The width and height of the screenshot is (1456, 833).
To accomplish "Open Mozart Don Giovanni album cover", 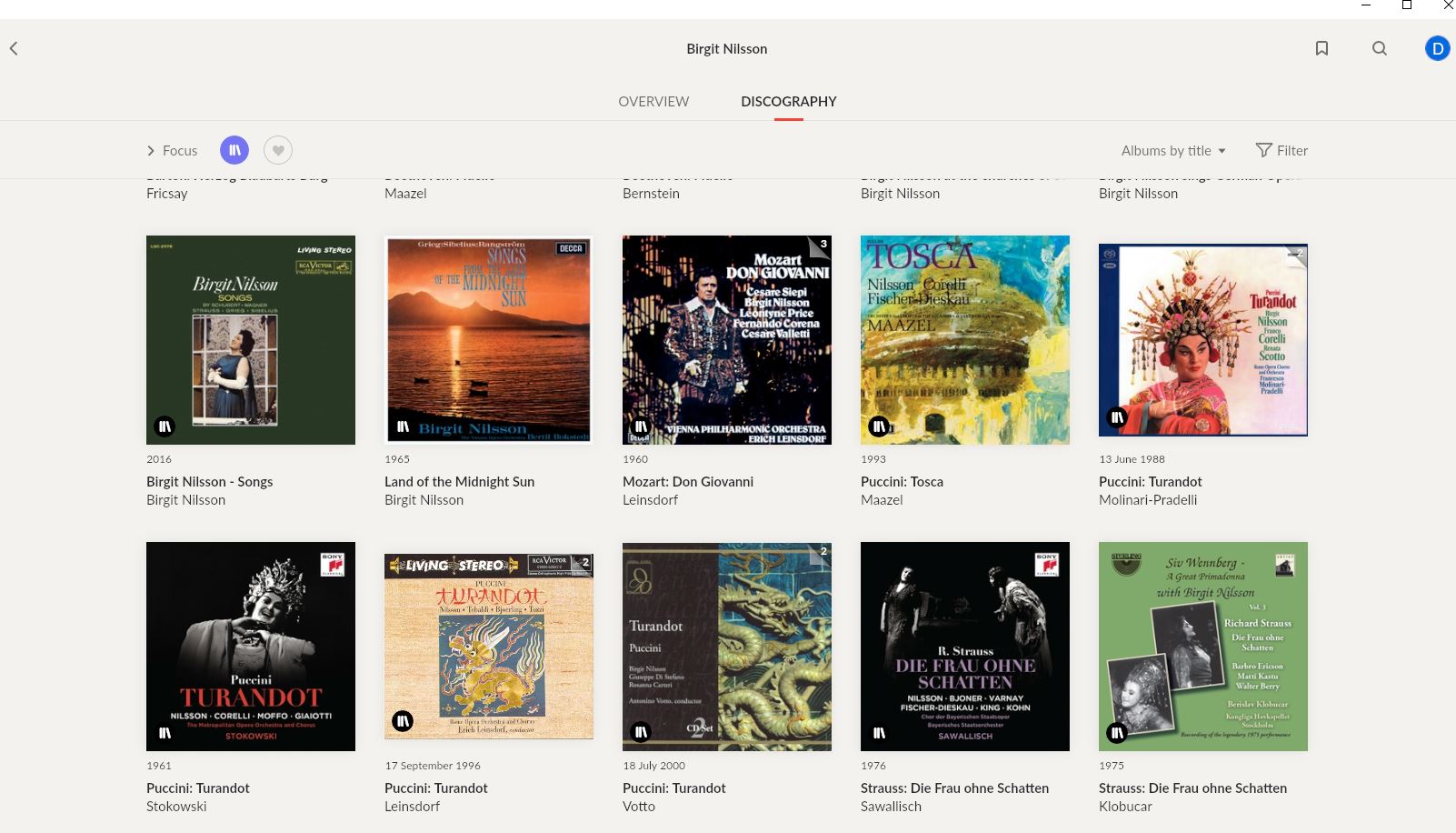I will click(x=727, y=340).
